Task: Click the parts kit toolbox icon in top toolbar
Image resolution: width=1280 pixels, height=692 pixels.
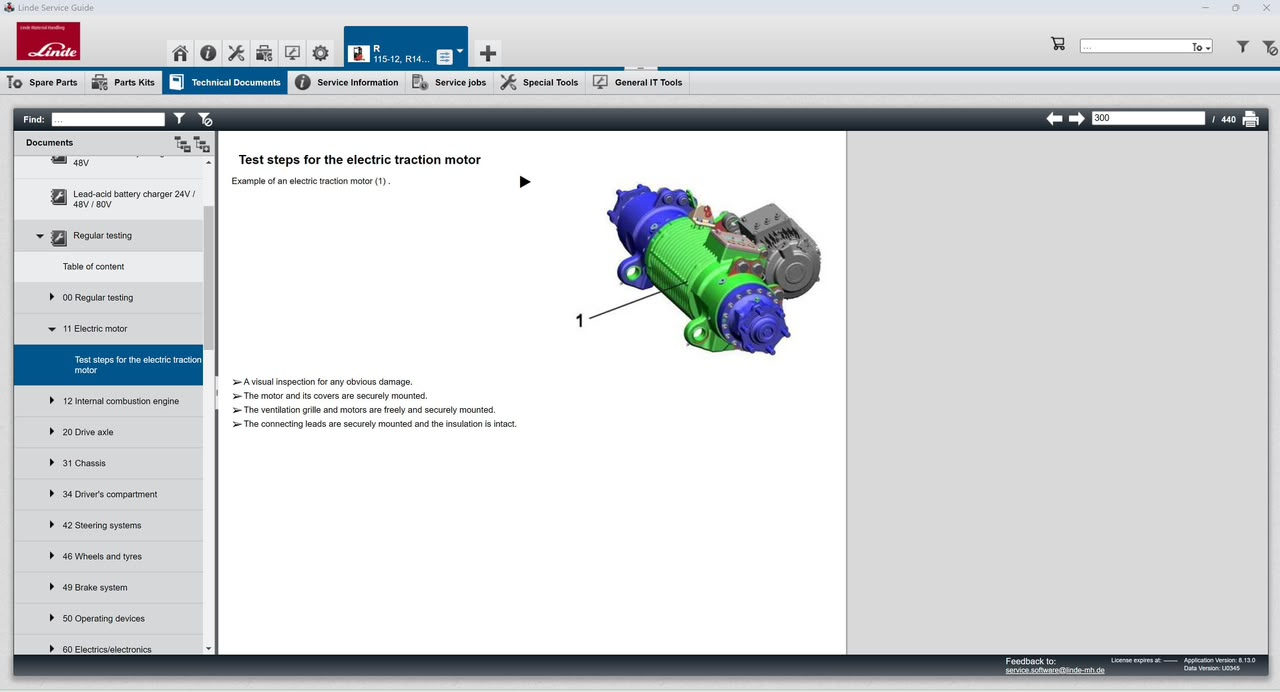Action: pyautogui.click(x=264, y=53)
